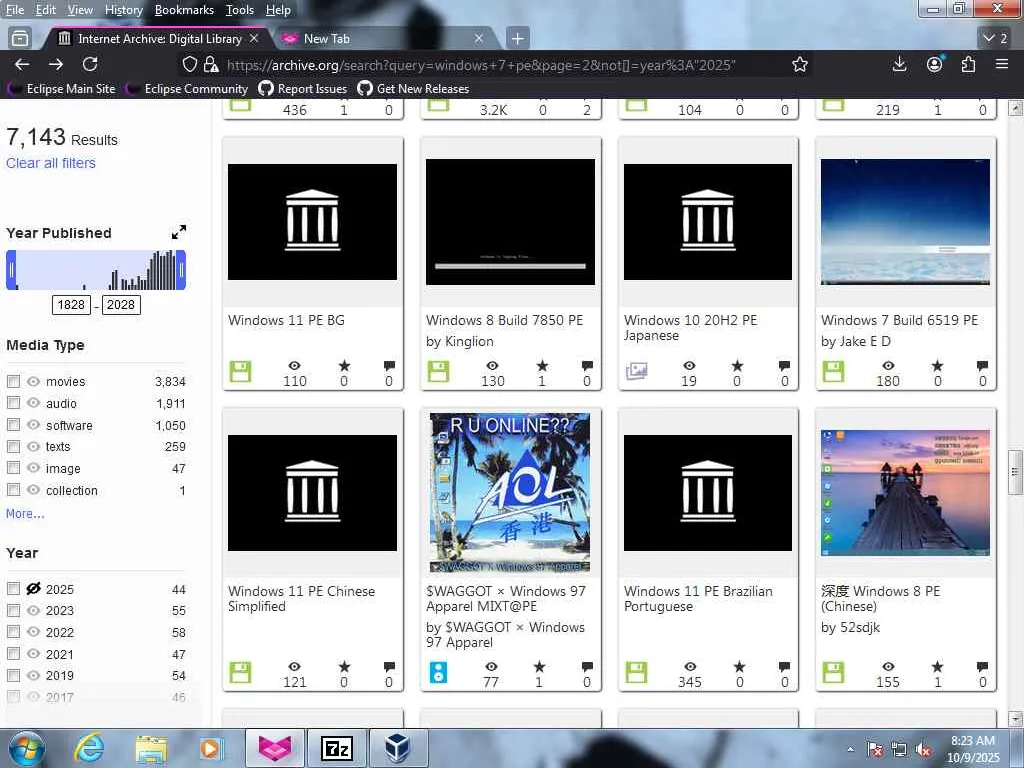This screenshot has width=1024, height=768.
Task: Open VirtualBox from the taskbar
Action: coord(398,748)
